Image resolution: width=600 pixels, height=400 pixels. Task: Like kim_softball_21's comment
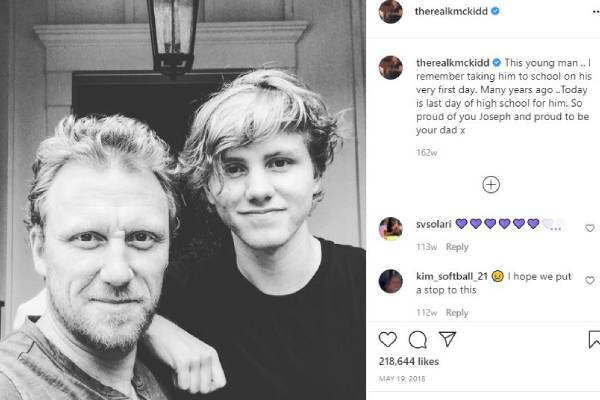(589, 280)
